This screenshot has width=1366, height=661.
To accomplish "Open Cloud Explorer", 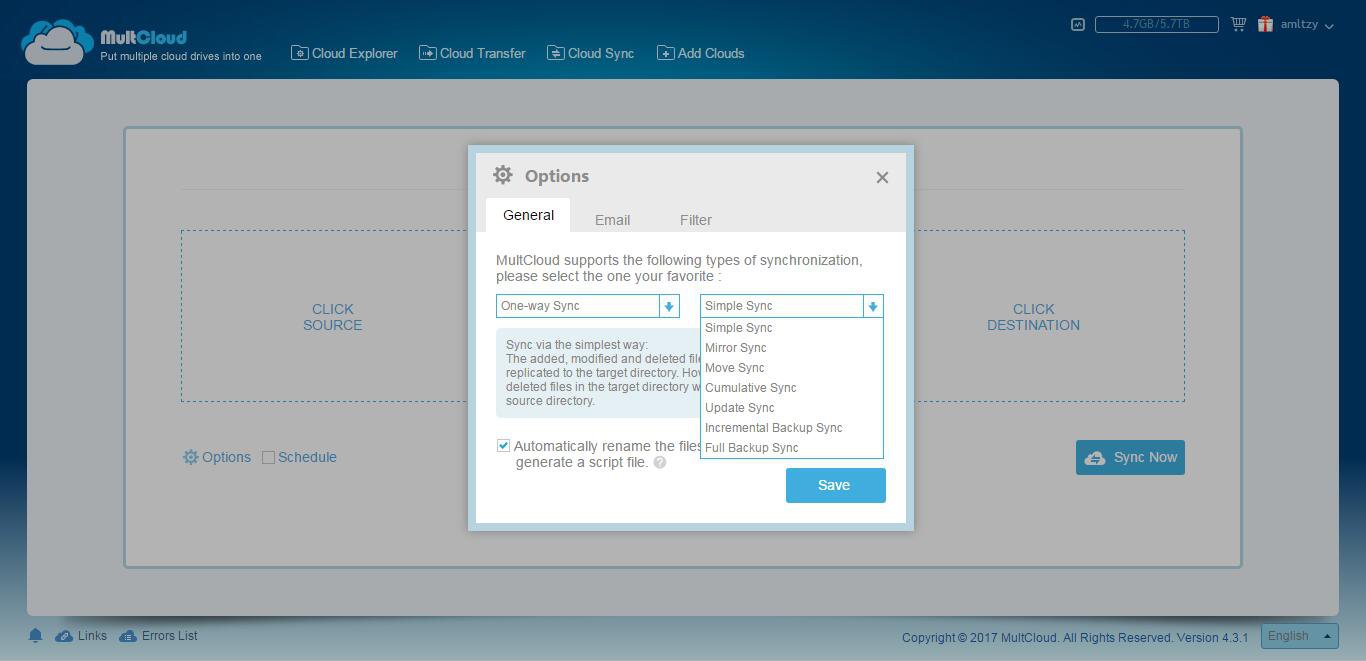I will tap(344, 53).
